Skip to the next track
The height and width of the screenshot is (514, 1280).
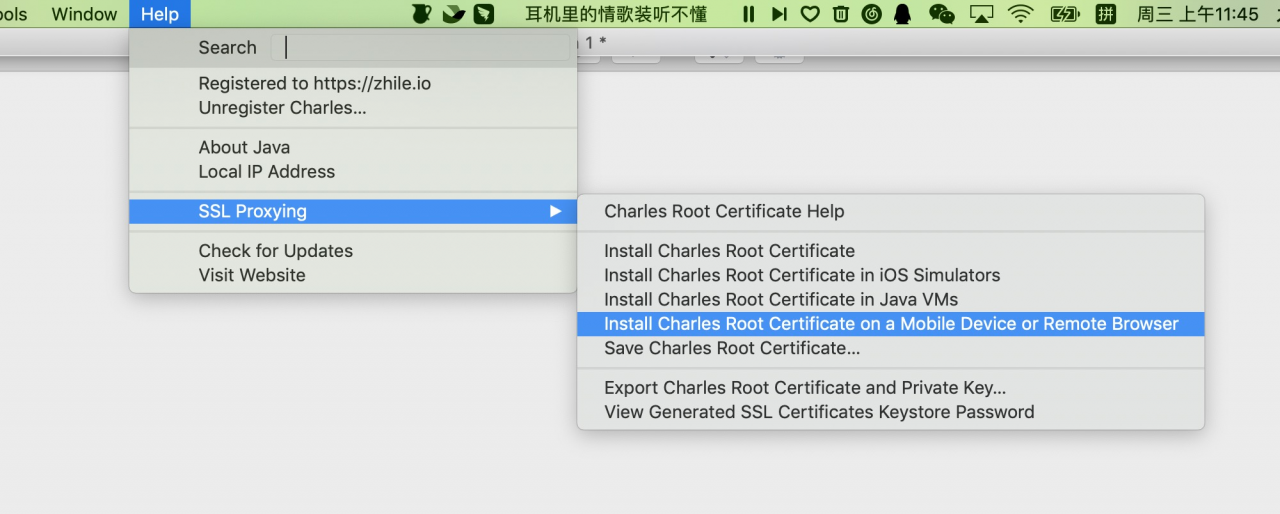pos(779,14)
